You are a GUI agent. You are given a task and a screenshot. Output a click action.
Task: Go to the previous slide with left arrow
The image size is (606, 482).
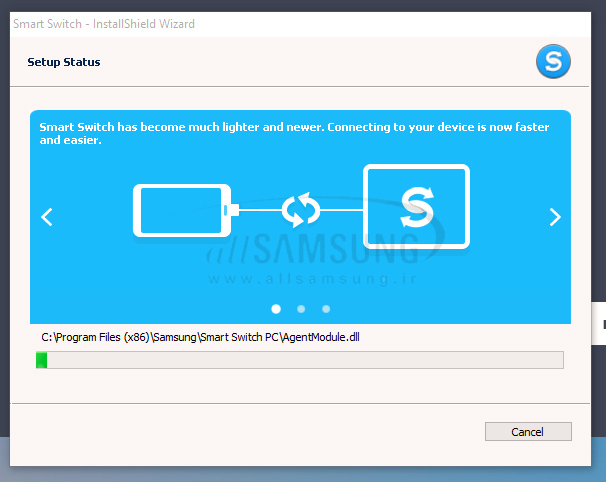(47, 217)
